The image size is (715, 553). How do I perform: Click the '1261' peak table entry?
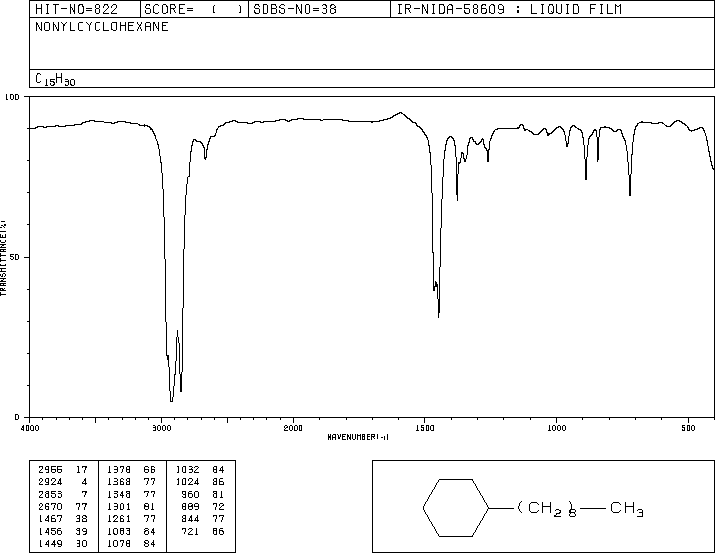pos(119,519)
